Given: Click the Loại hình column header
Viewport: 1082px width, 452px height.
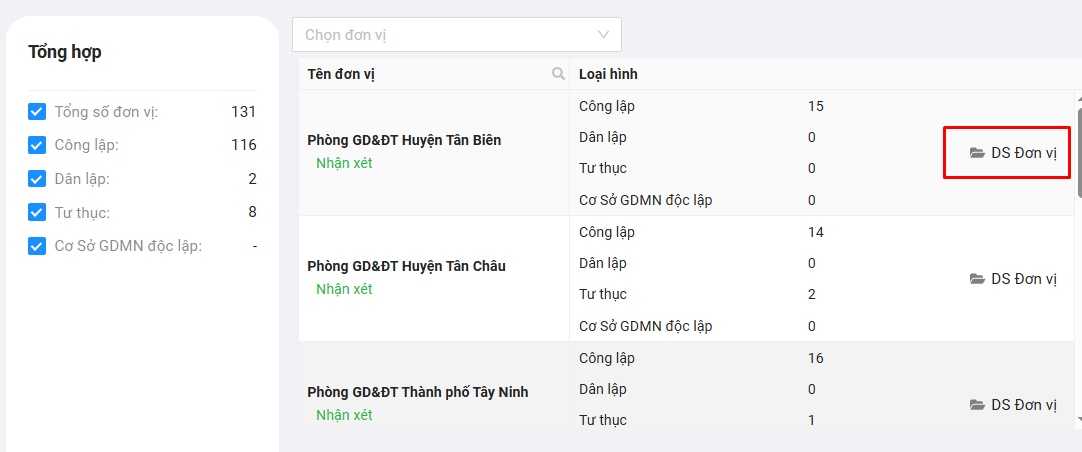Looking at the screenshot, I should point(608,74).
